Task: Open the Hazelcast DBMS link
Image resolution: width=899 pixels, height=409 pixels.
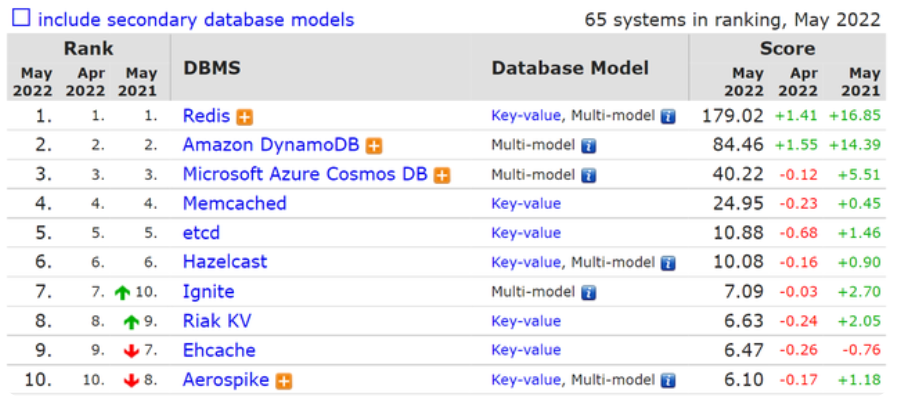Action: click(225, 263)
